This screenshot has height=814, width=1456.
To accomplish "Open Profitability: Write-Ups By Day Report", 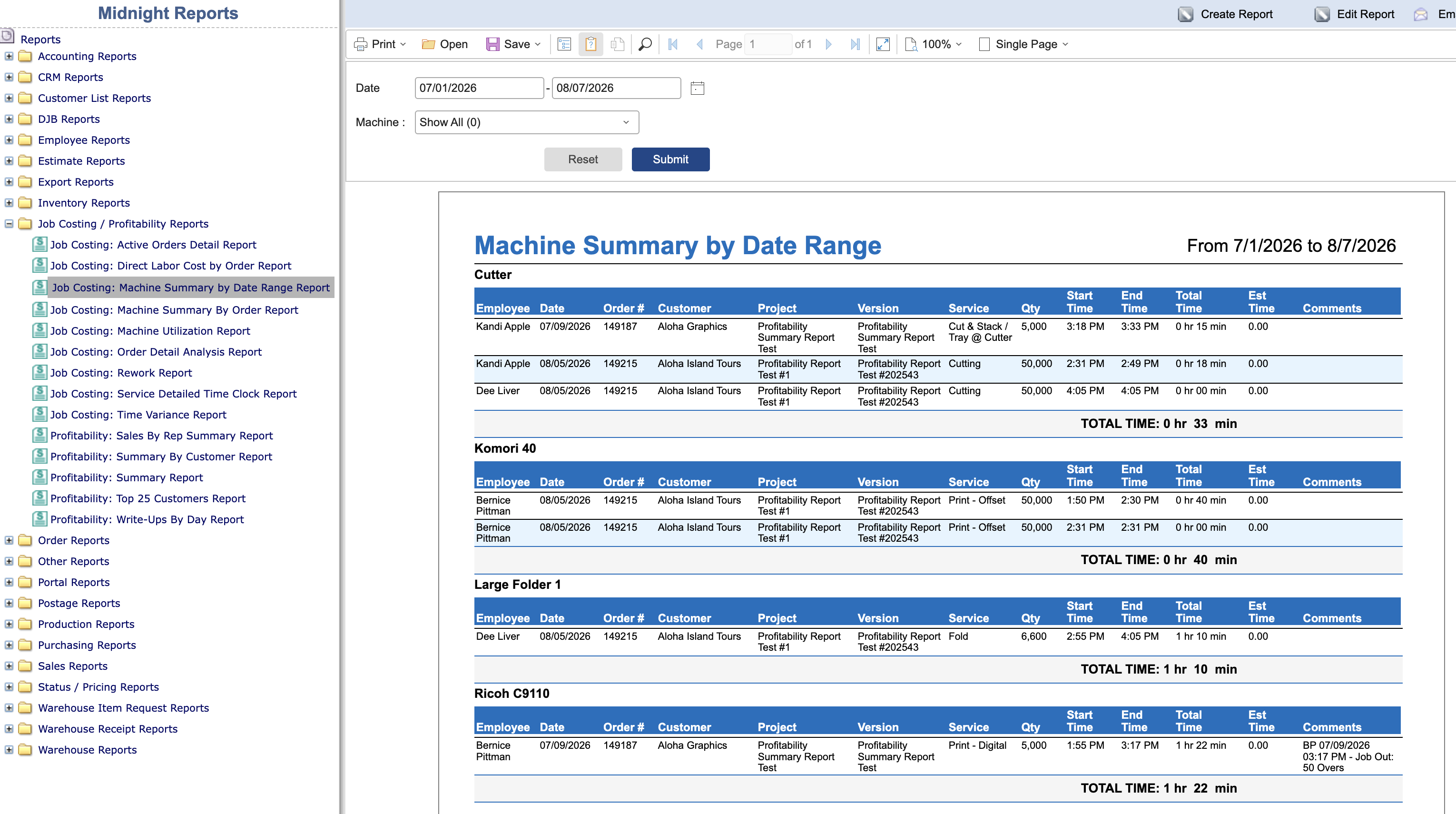I will 147,519.
